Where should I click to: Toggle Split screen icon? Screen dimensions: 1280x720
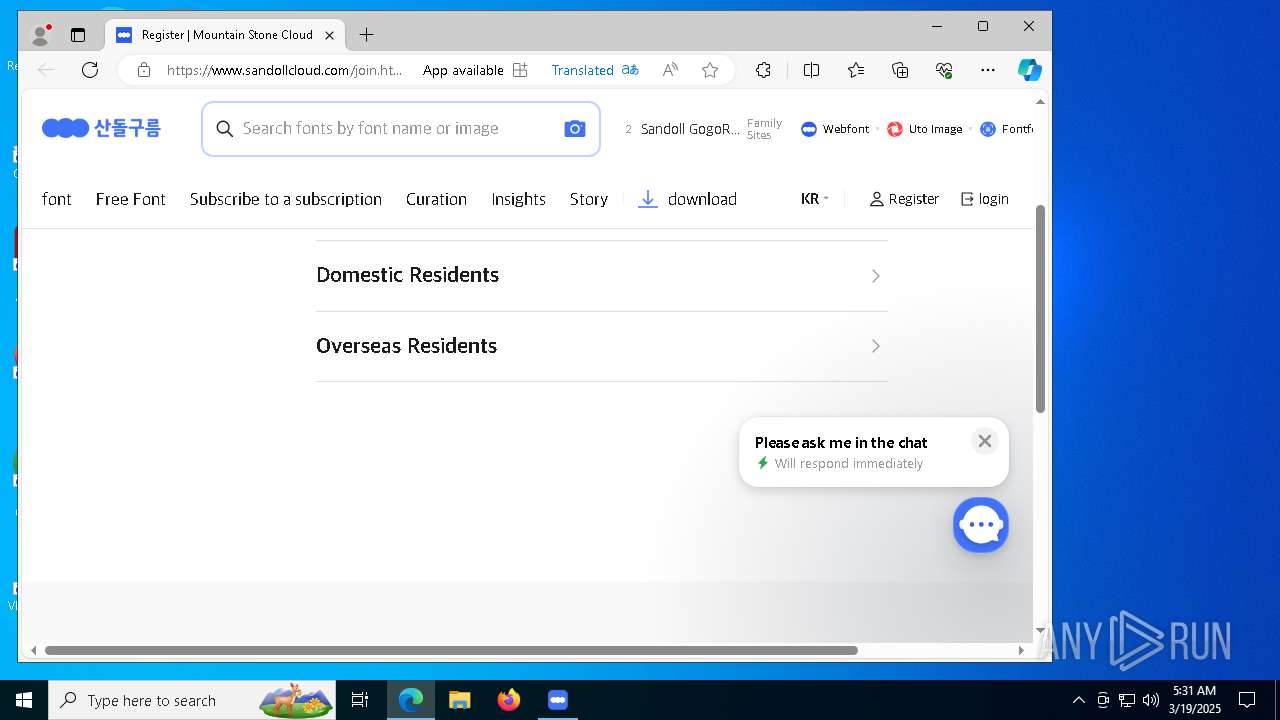811,70
